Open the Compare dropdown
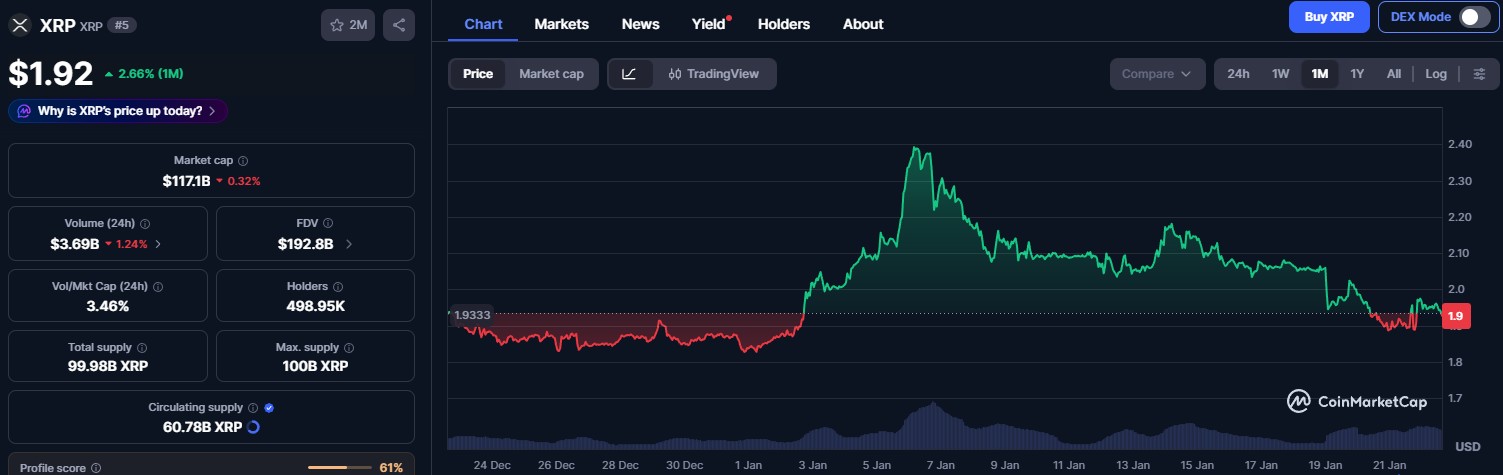Image resolution: width=1503 pixels, height=475 pixels. [1157, 74]
